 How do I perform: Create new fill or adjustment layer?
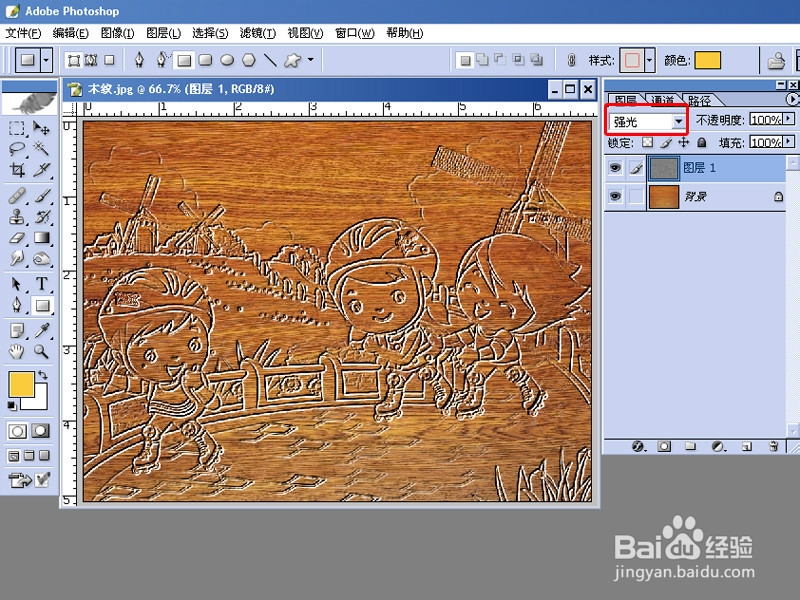pyautogui.click(x=718, y=446)
